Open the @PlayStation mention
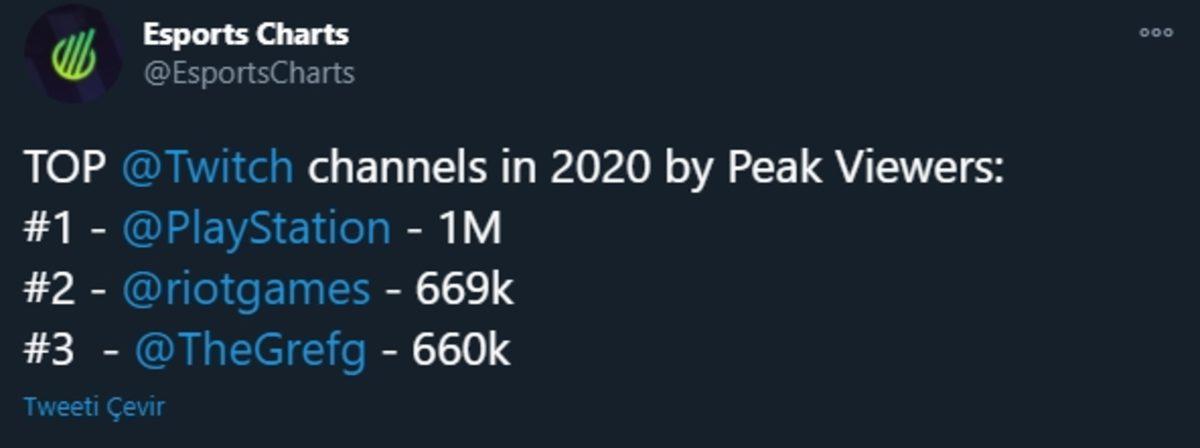This screenshot has width=1200, height=448. 256,228
